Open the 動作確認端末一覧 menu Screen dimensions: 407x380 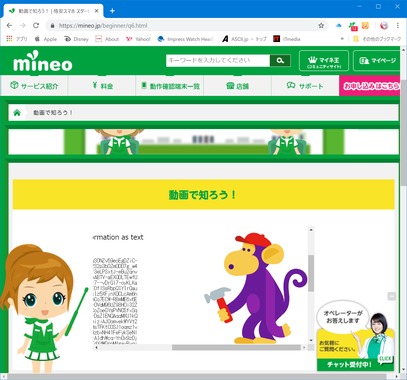click(x=170, y=86)
